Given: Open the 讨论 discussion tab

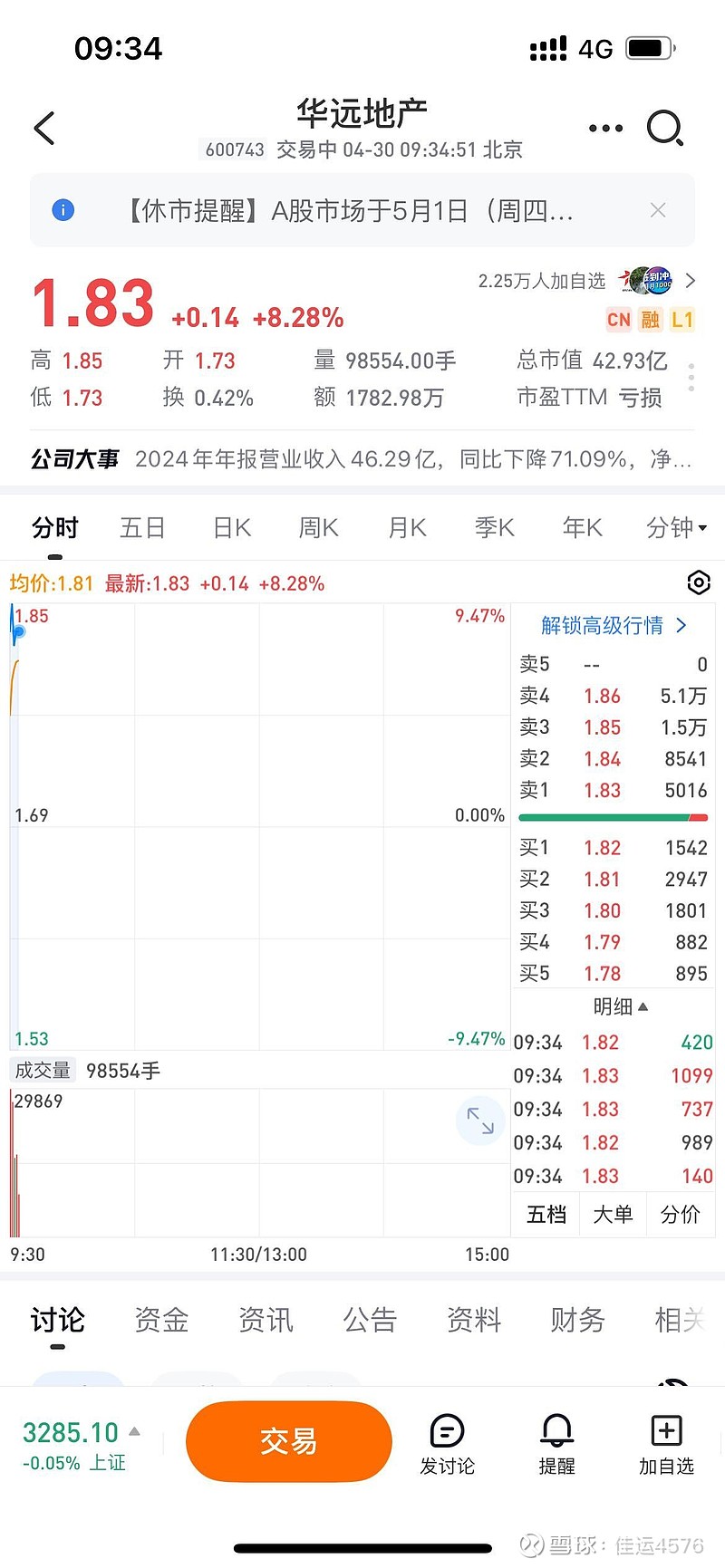Looking at the screenshot, I should click(58, 1320).
